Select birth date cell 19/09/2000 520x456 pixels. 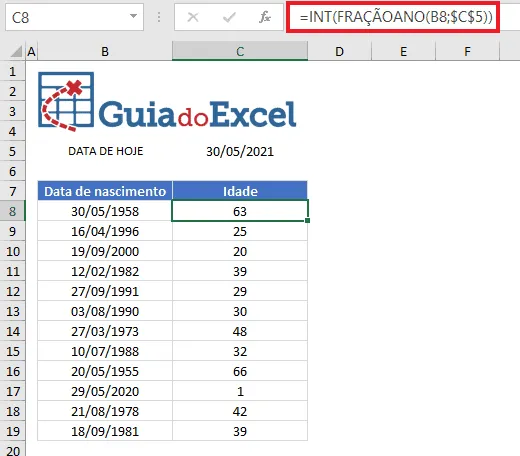(105, 251)
